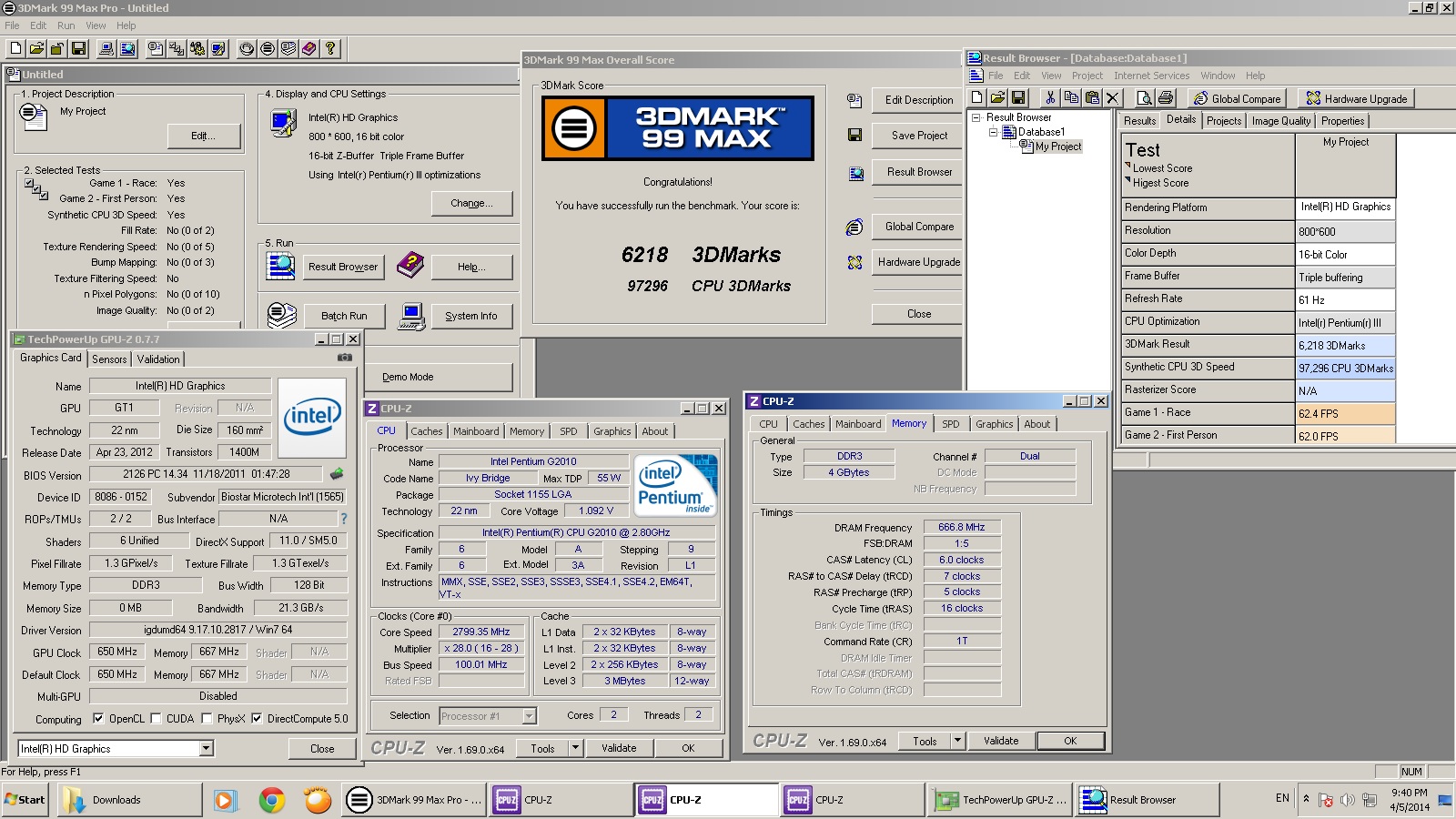Click Cut scissors icon in Result Browser

pos(1050,97)
